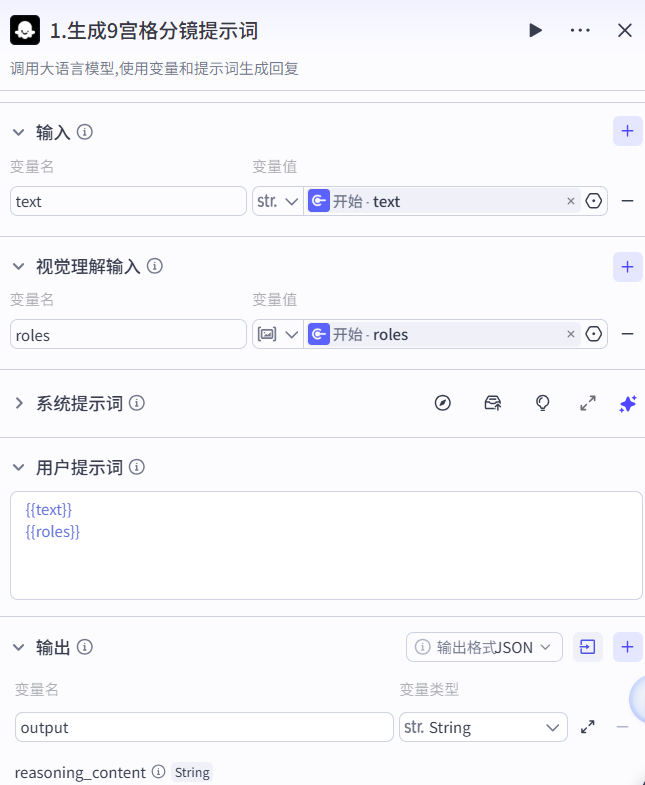
Task: Open the image type dropdown for roles
Action: pyautogui.click(x=277, y=334)
